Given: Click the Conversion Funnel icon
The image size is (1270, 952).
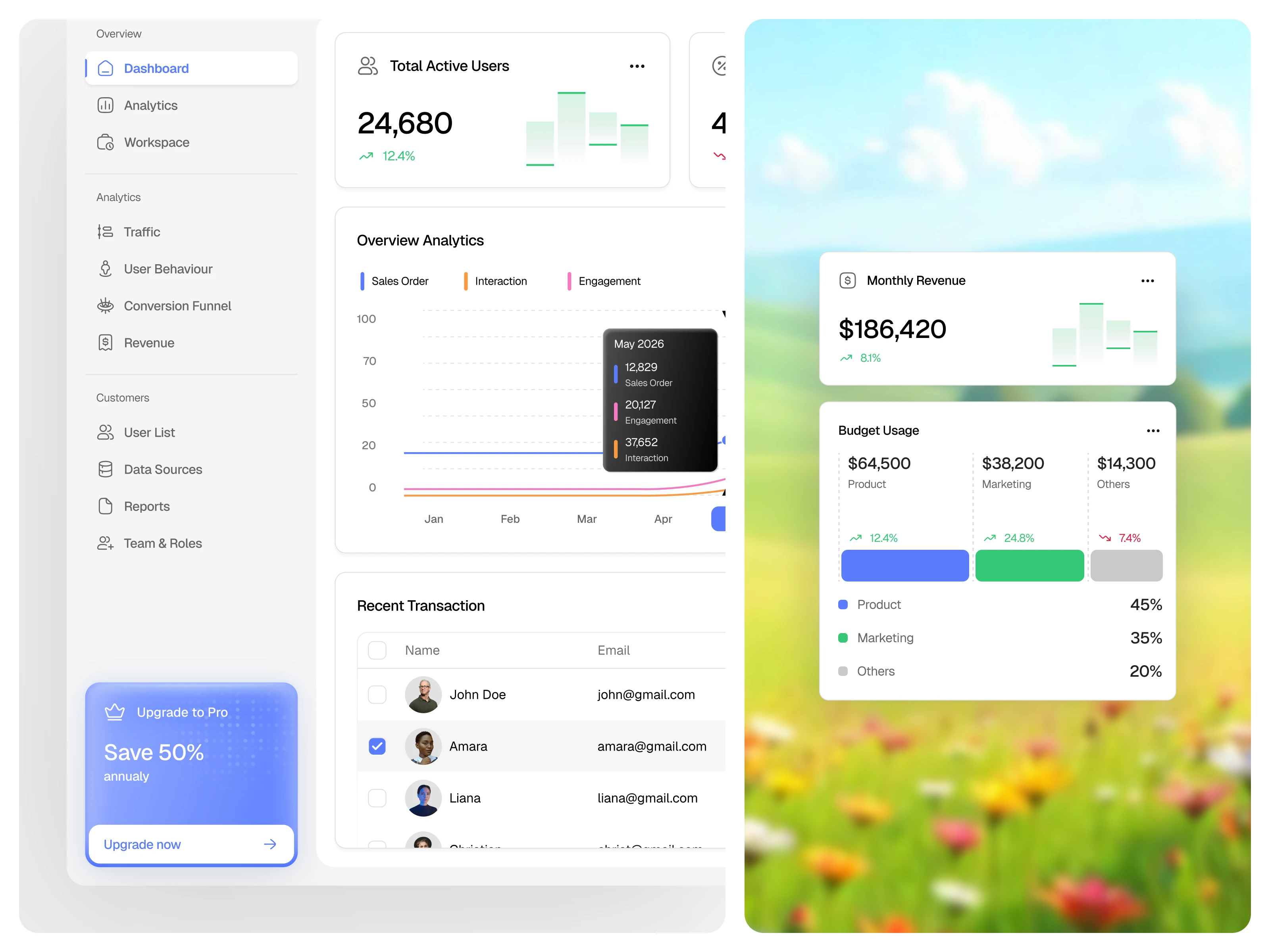Looking at the screenshot, I should click(x=105, y=306).
